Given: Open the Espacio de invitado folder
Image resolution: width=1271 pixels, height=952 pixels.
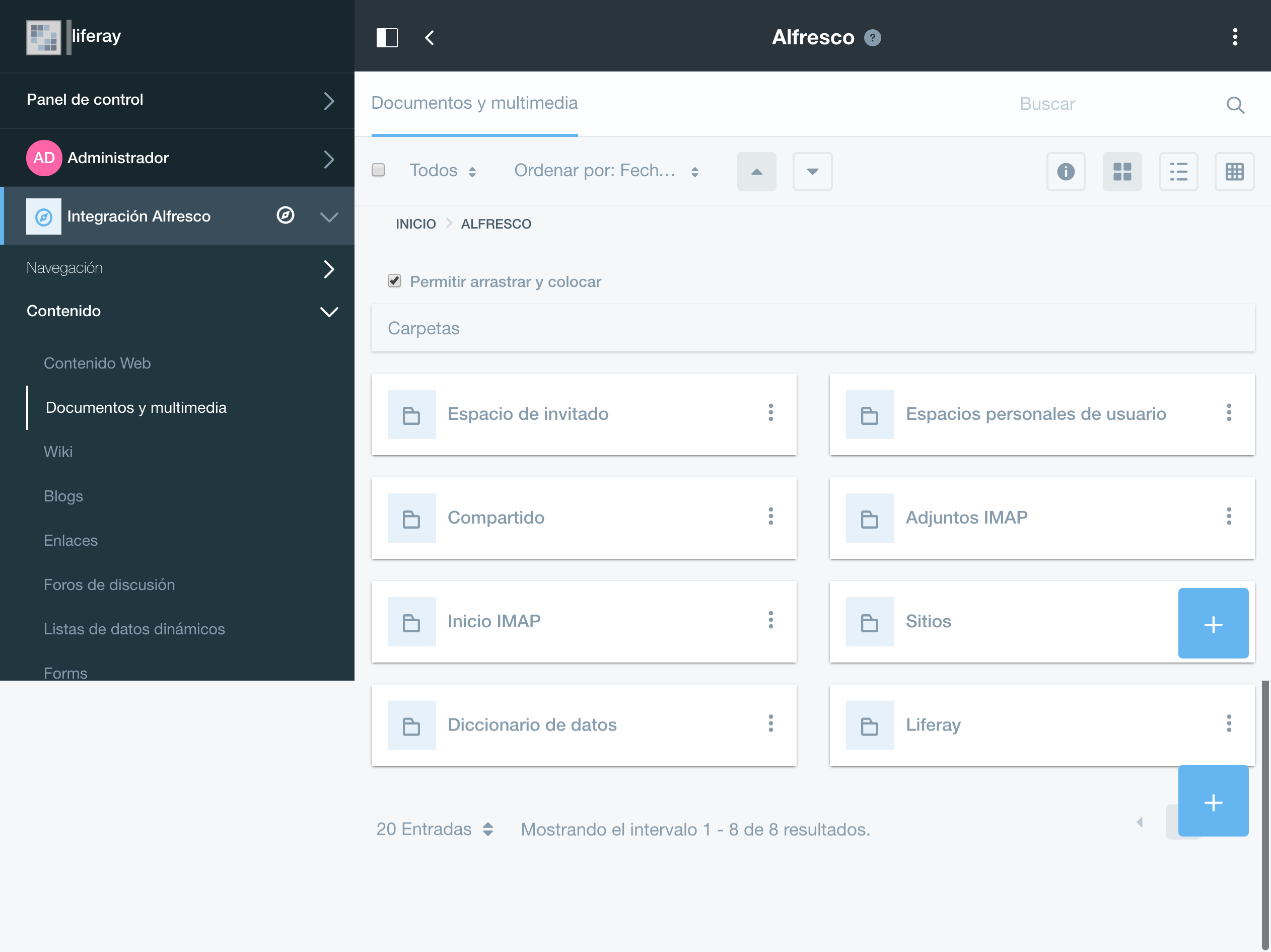Looking at the screenshot, I should (x=527, y=414).
